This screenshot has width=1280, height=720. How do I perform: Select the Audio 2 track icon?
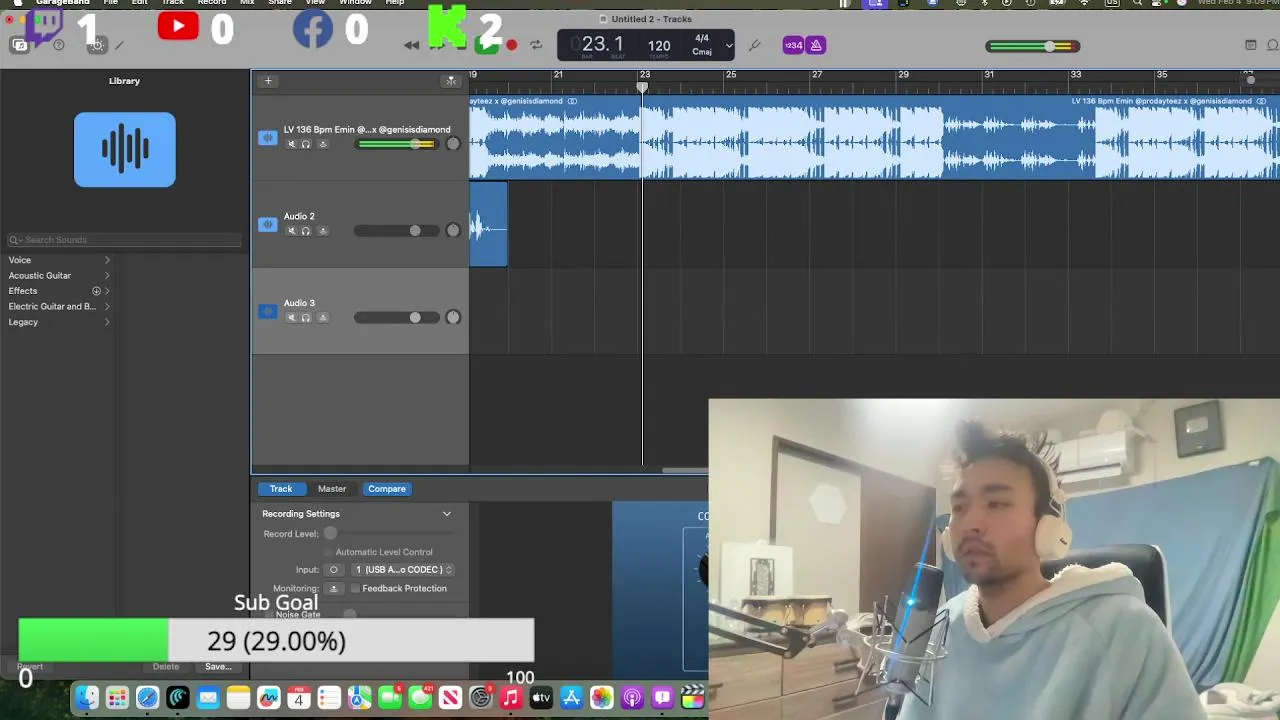click(x=267, y=225)
